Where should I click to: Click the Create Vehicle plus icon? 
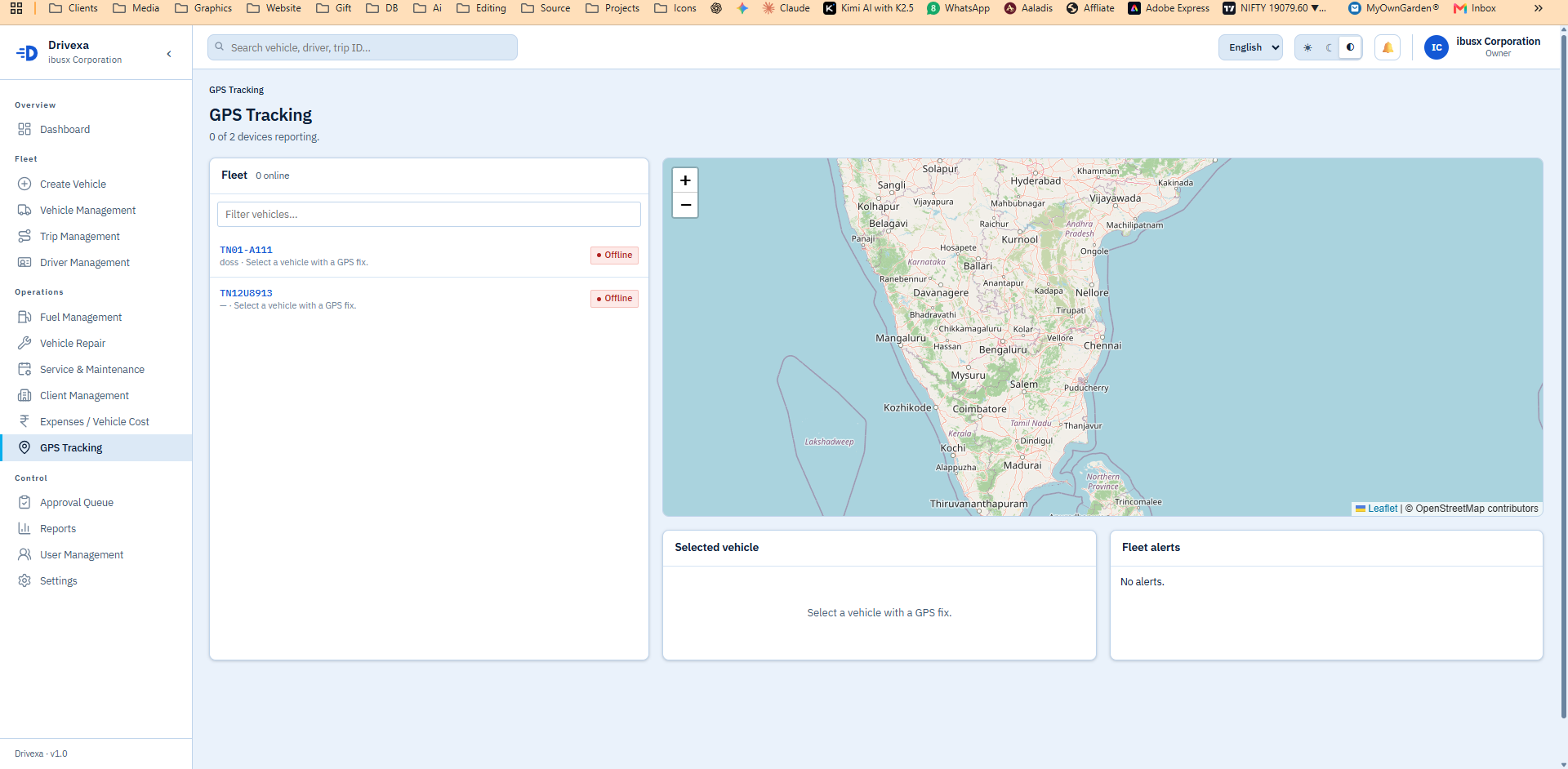24,184
